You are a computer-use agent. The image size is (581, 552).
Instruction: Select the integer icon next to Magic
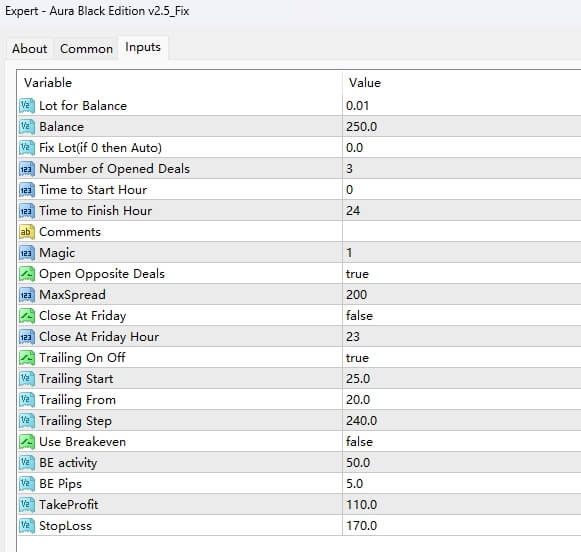(27, 253)
